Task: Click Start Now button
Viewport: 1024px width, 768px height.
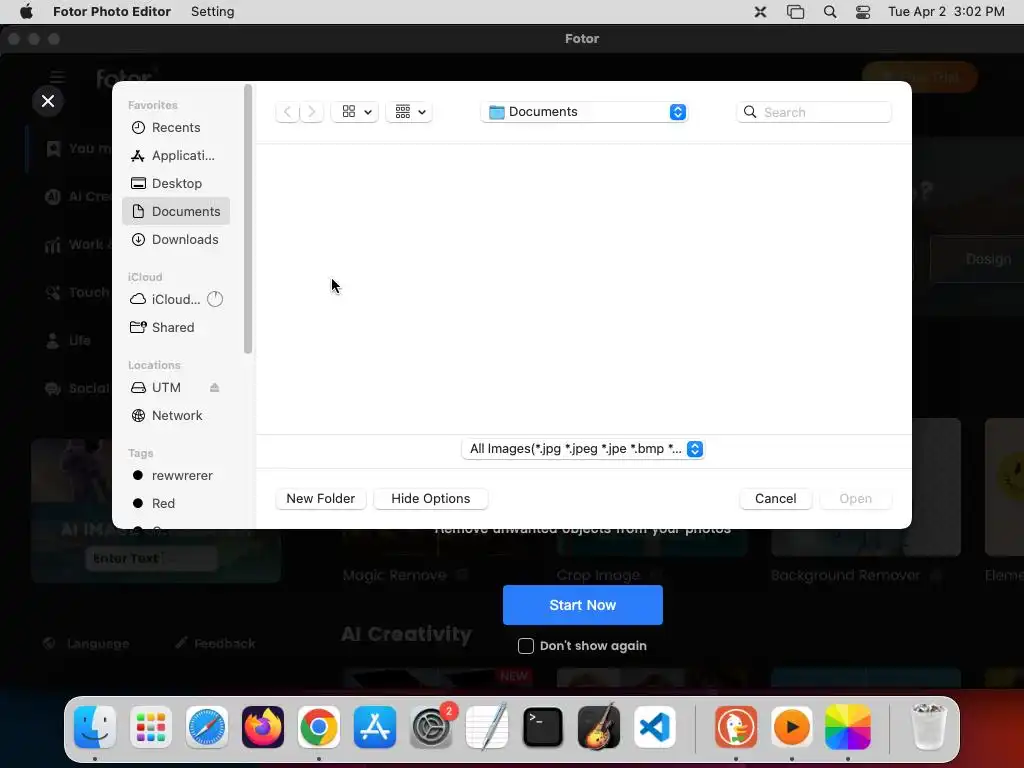Action: click(583, 605)
